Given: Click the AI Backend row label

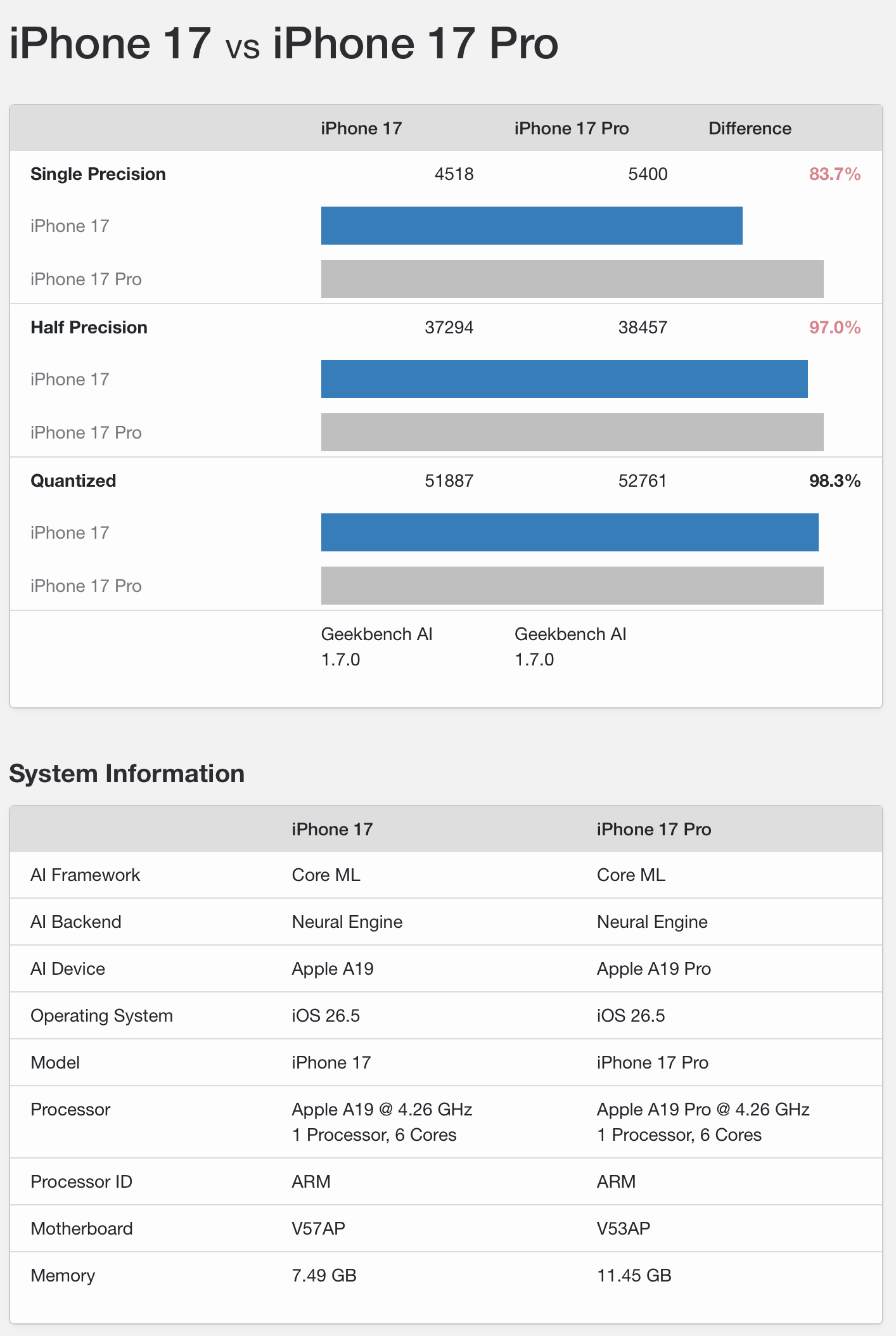Looking at the screenshot, I should (x=76, y=922).
